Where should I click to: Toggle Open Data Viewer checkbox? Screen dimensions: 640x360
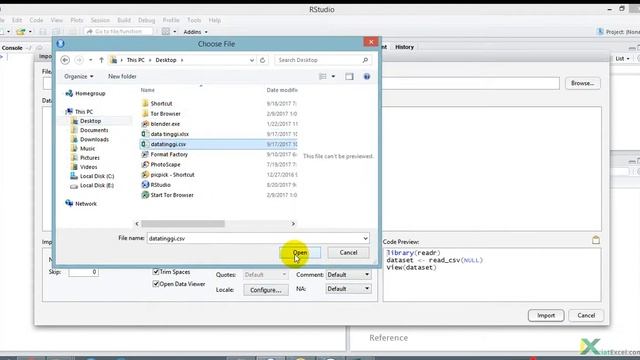pyautogui.click(x=156, y=284)
